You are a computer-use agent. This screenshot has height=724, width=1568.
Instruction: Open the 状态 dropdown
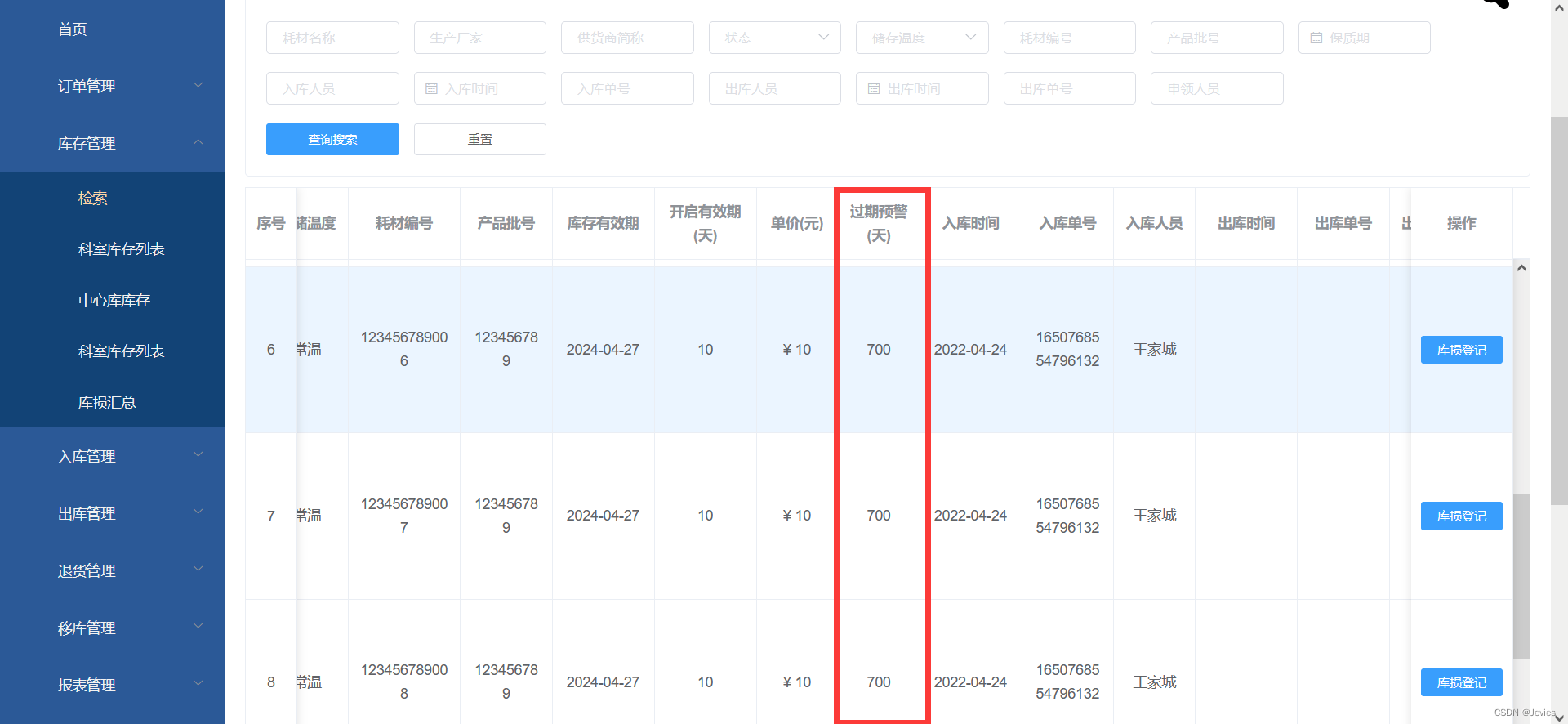(x=775, y=38)
